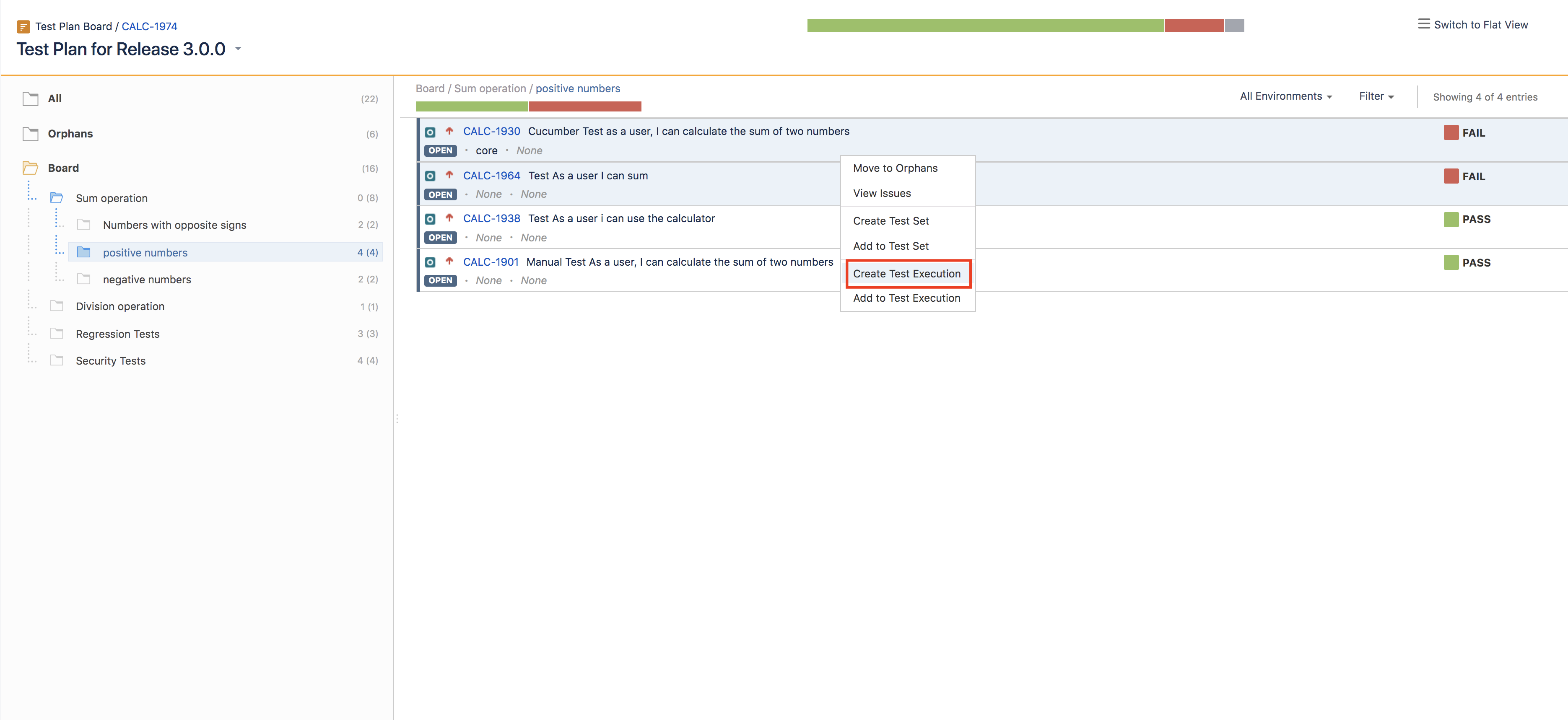The height and width of the screenshot is (720, 1568).
Task: Click the panel splitter handle dots
Action: [x=397, y=419]
